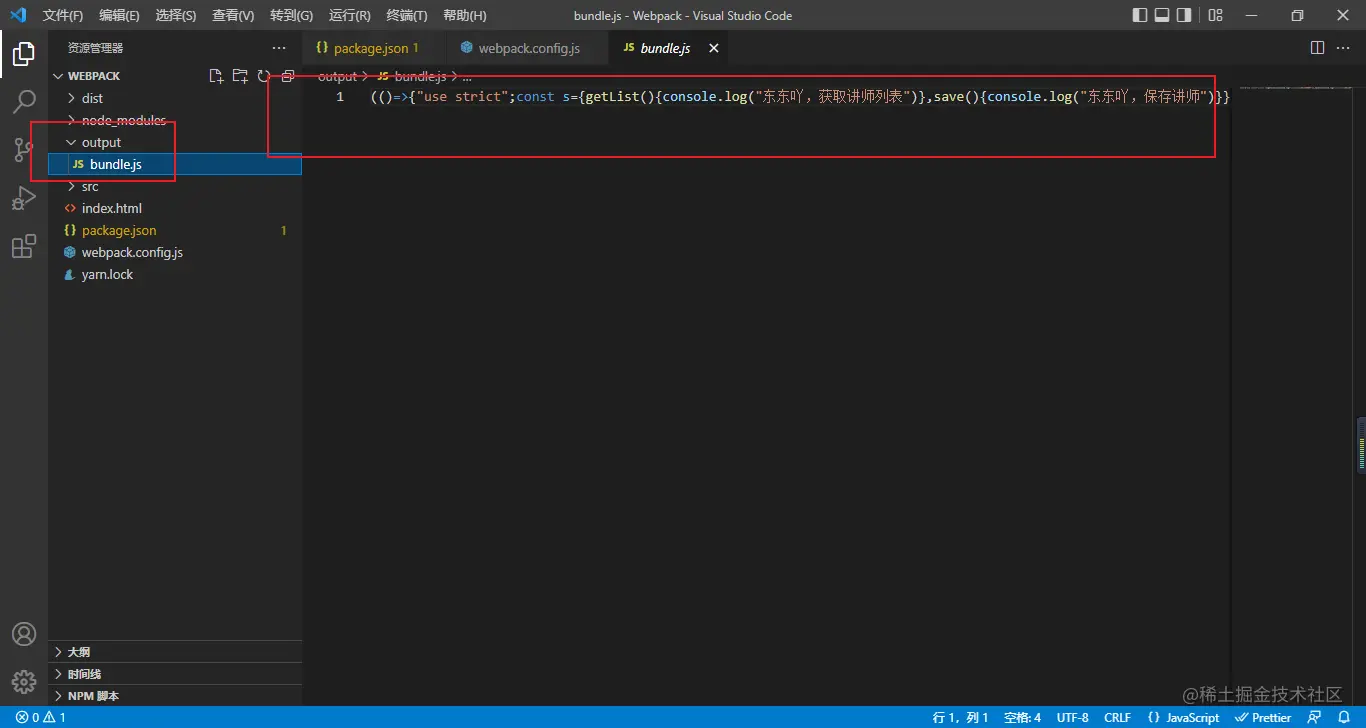Switch to the webpack.config.js editor tab
This screenshot has width=1366, height=728.
tap(525, 48)
